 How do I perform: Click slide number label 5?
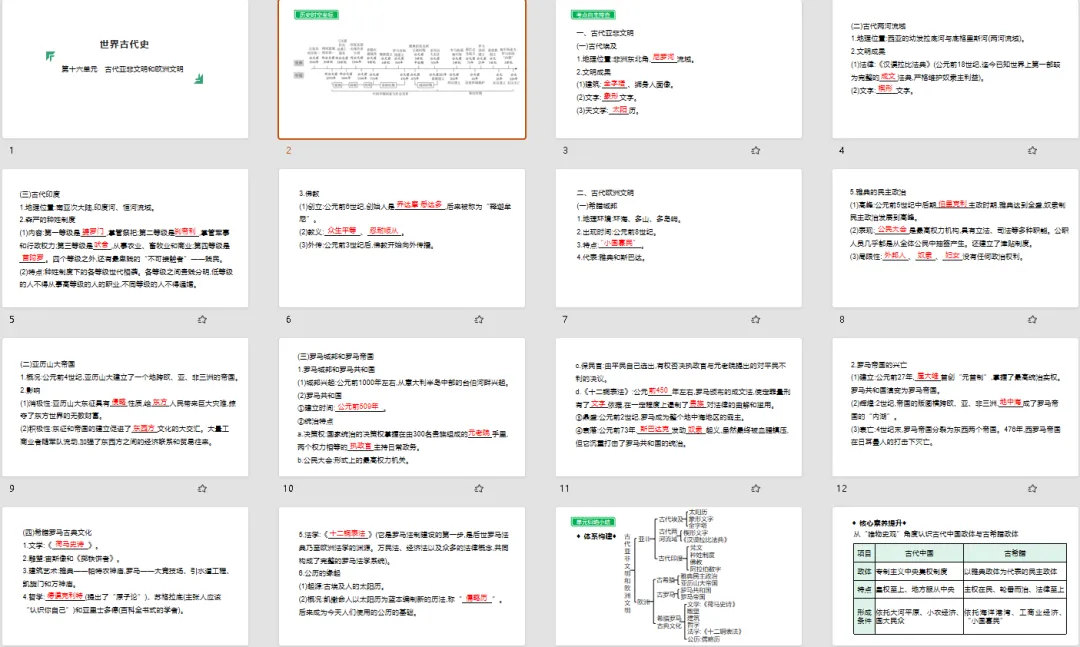12,319
